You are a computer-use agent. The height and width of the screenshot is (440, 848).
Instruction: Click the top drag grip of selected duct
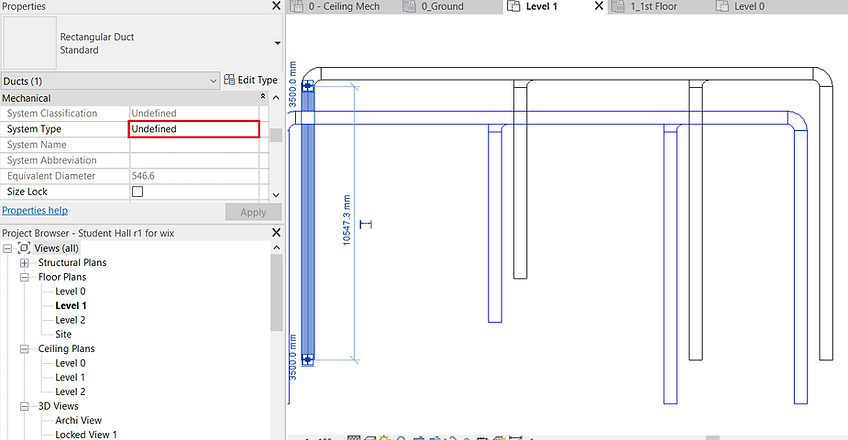[x=307, y=86]
